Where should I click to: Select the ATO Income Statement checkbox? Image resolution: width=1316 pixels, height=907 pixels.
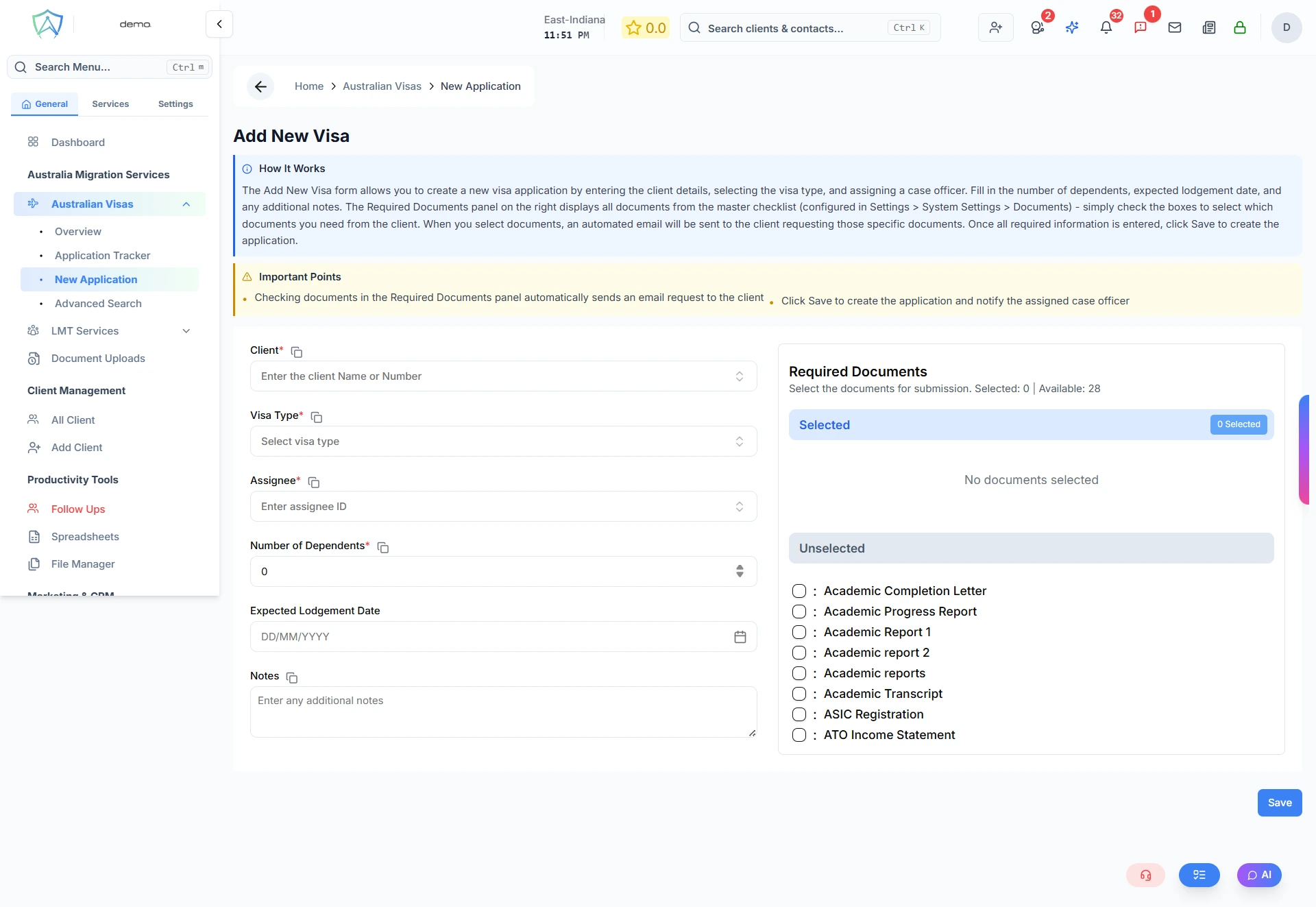click(799, 735)
